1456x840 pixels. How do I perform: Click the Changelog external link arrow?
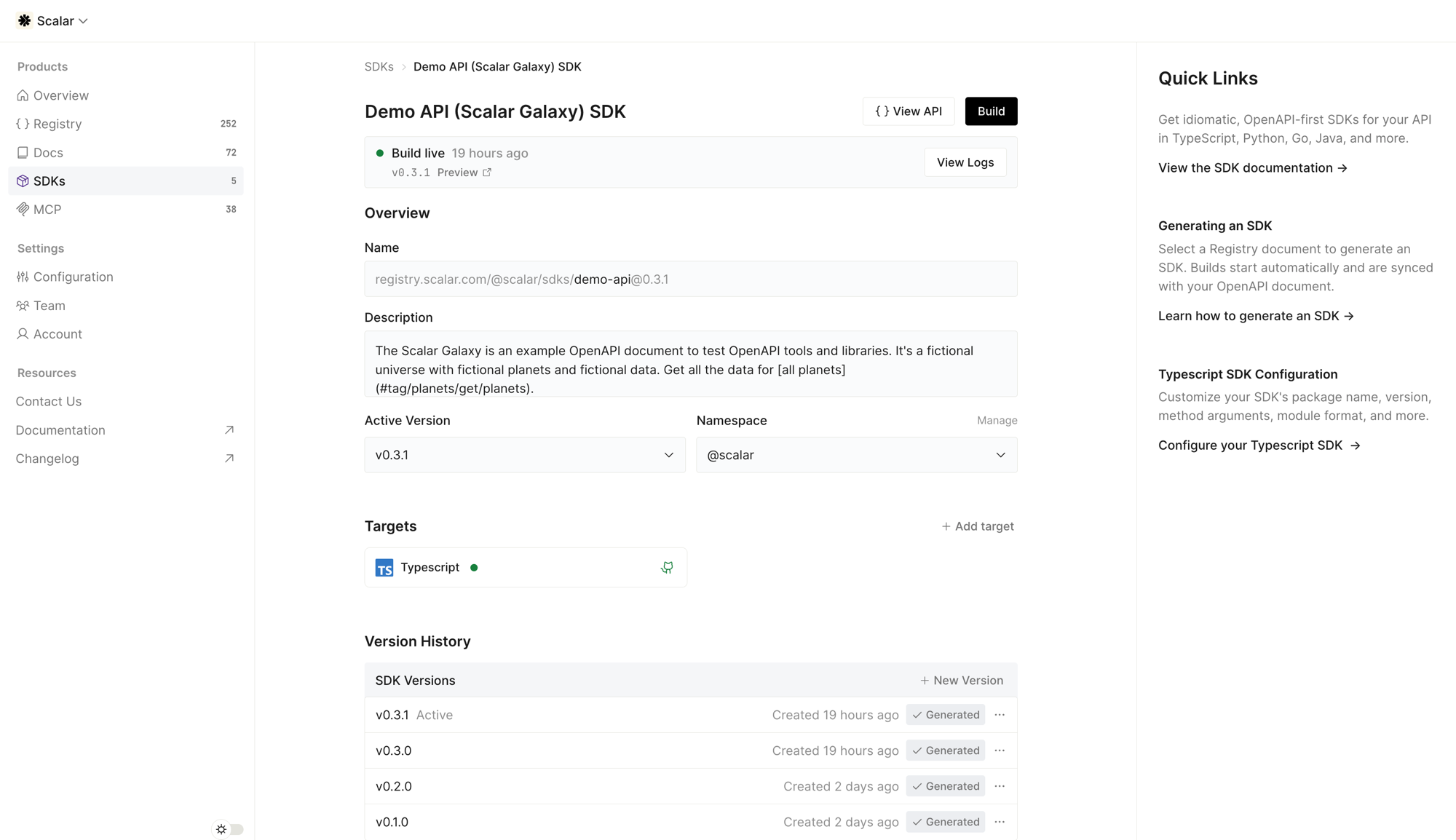[x=229, y=459]
